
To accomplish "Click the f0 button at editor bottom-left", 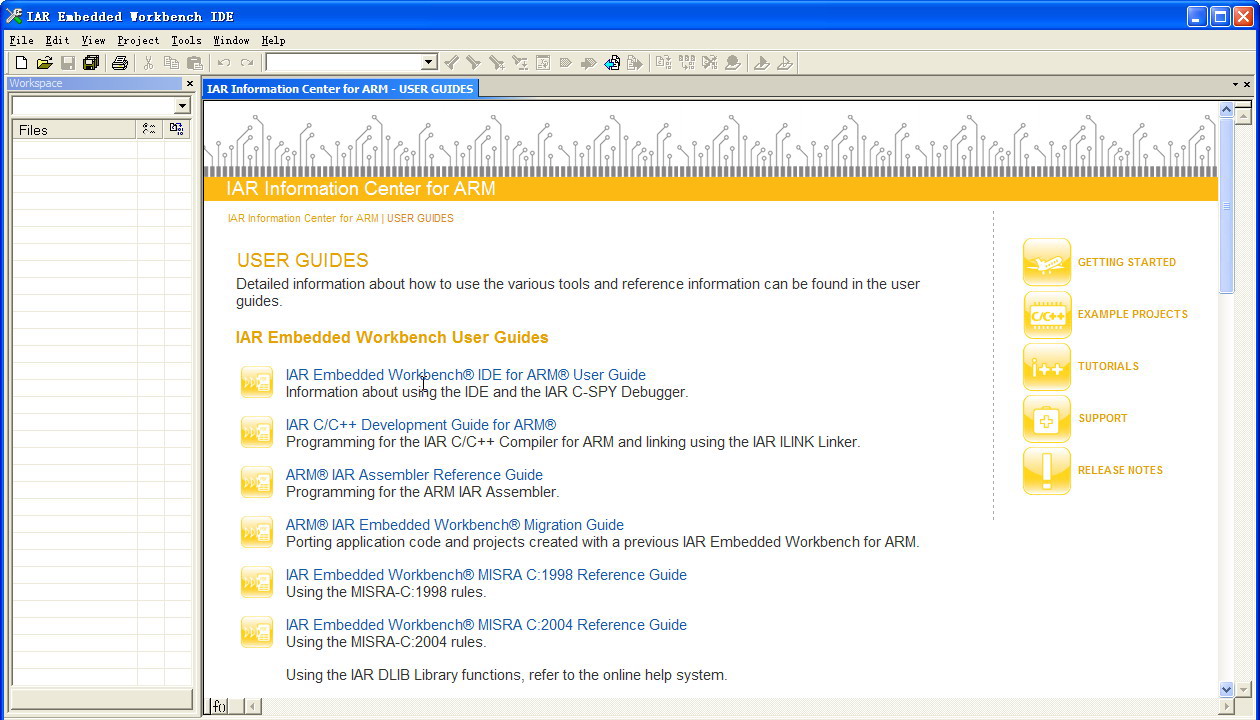I will pyautogui.click(x=219, y=706).
